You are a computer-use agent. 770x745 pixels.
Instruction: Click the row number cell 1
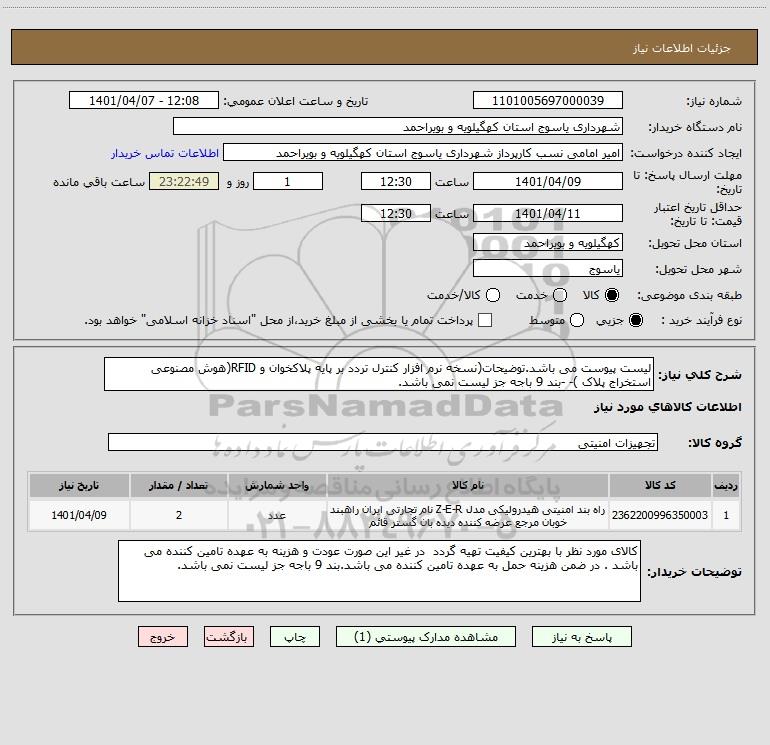[726, 515]
